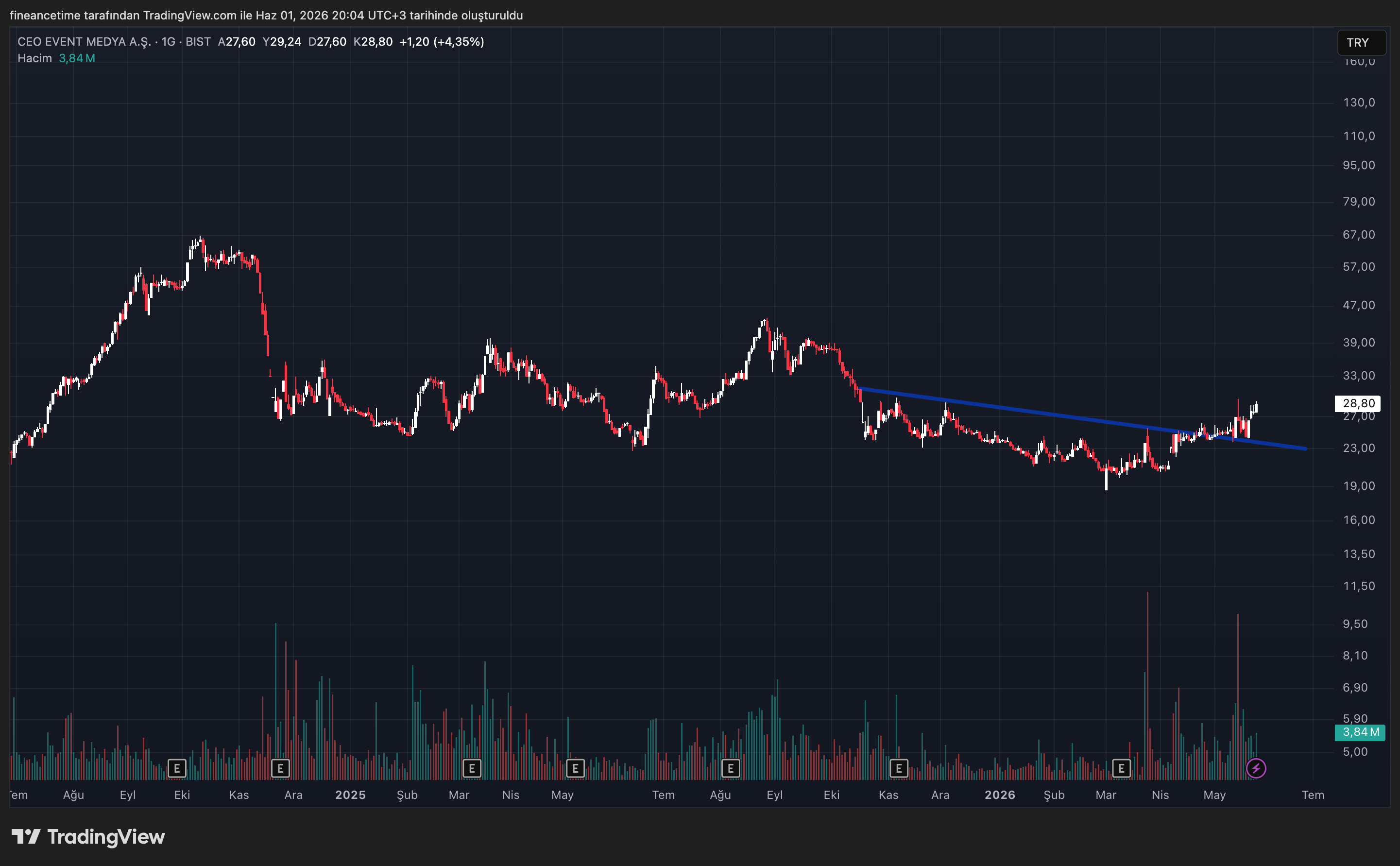1400x866 pixels.
Task: Select the earnings E marker beside Mar 2025
Action: point(472,768)
